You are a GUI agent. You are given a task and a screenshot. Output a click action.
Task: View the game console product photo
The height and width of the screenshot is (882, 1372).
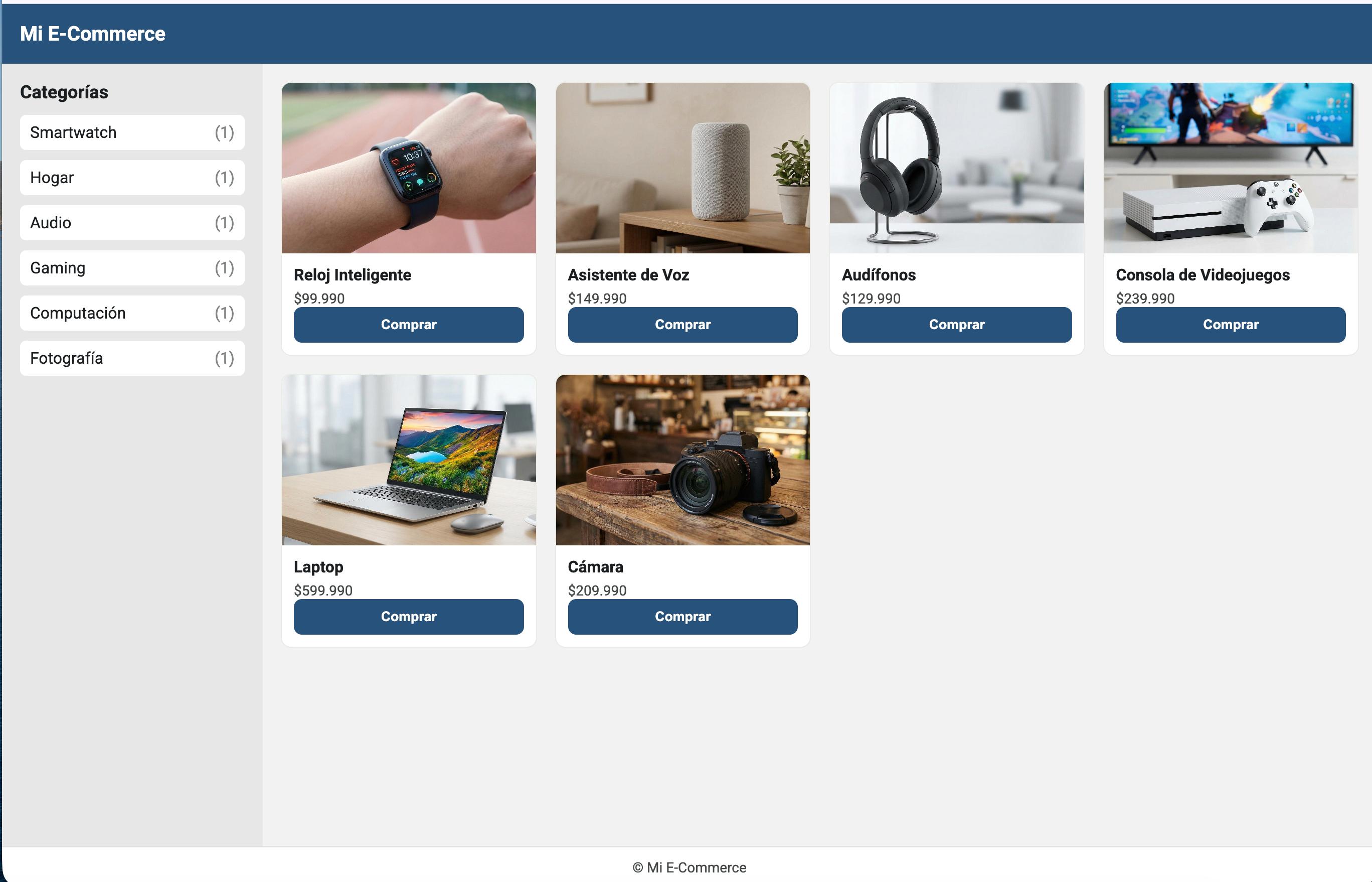tap(1231, 168)
